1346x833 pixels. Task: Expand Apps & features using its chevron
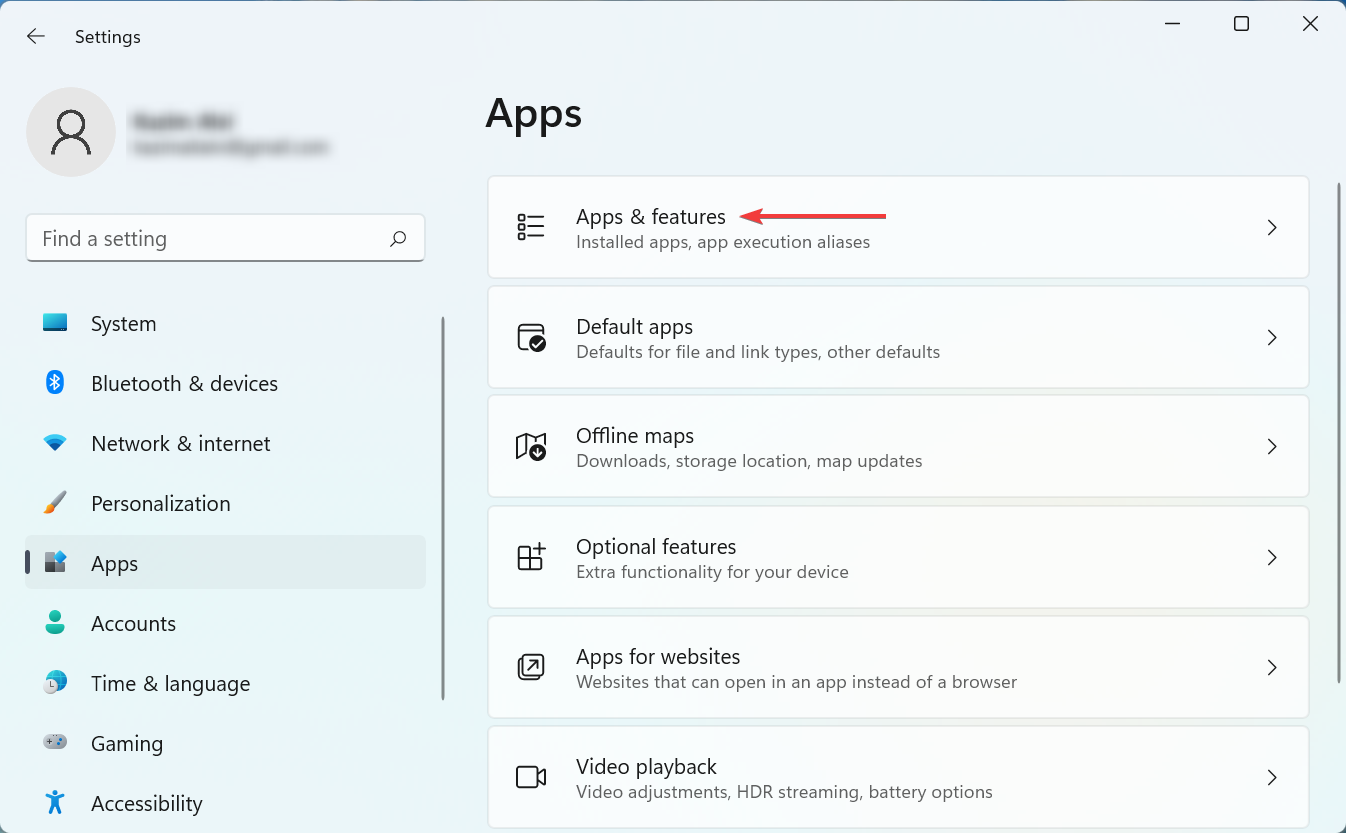pos(1272,227)
